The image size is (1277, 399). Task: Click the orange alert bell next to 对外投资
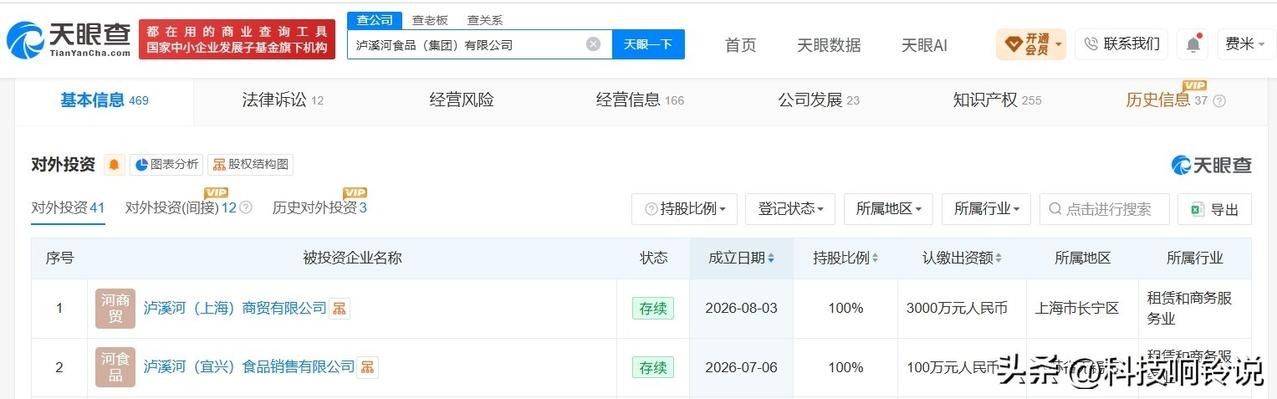115,164
